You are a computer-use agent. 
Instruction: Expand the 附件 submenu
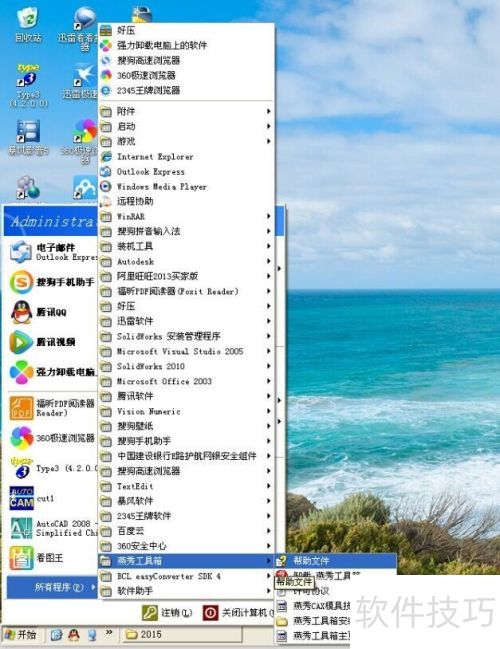187,111
